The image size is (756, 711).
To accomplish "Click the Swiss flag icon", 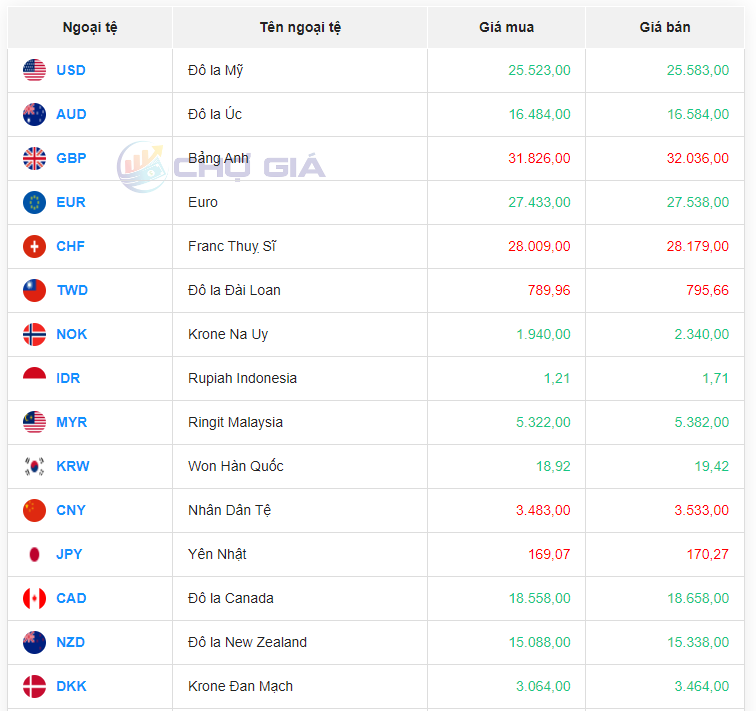I will tap(34, 246).
